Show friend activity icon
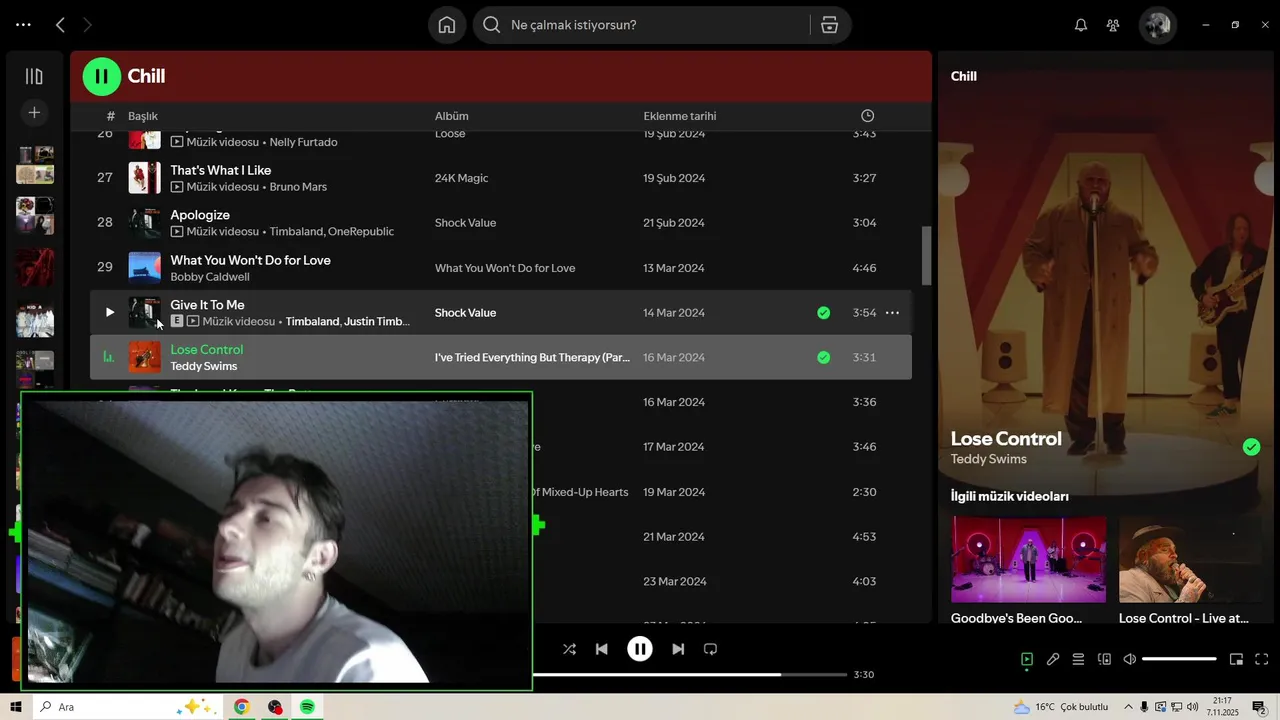 1113,25
